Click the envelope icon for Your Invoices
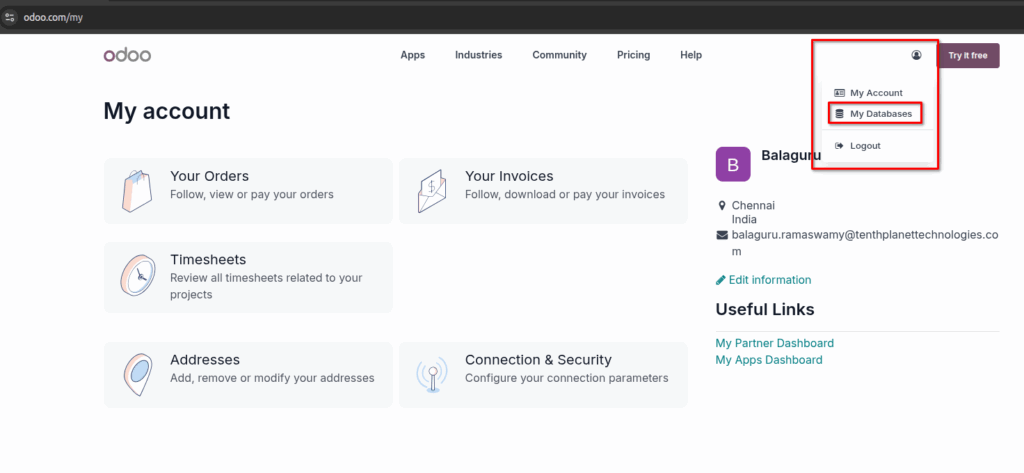 click(x=432, y=191)
